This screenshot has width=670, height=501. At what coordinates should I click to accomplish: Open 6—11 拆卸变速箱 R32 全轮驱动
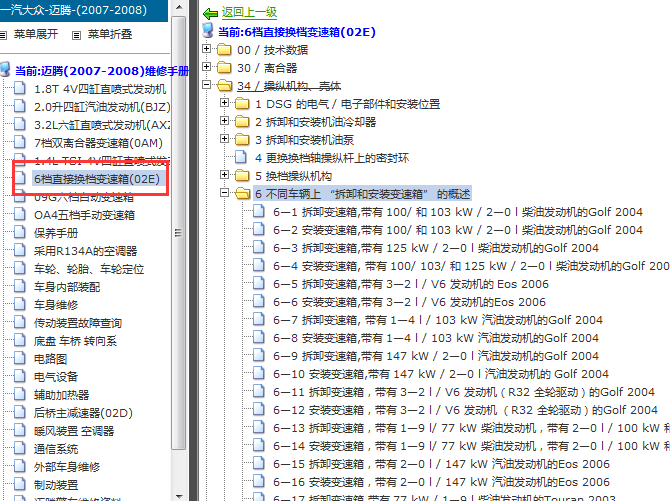click(464, 392)
